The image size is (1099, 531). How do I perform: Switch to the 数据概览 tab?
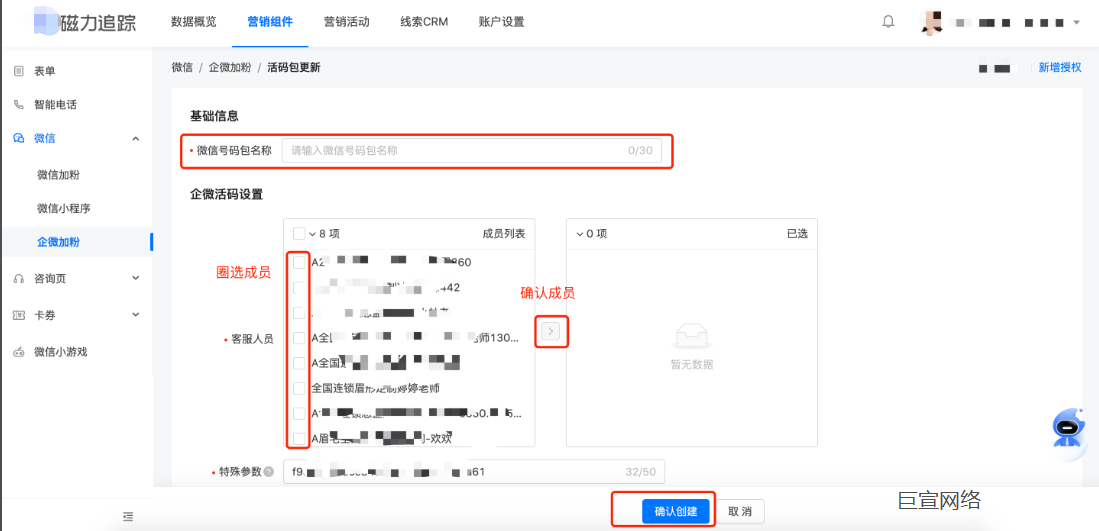coord(194,22)
